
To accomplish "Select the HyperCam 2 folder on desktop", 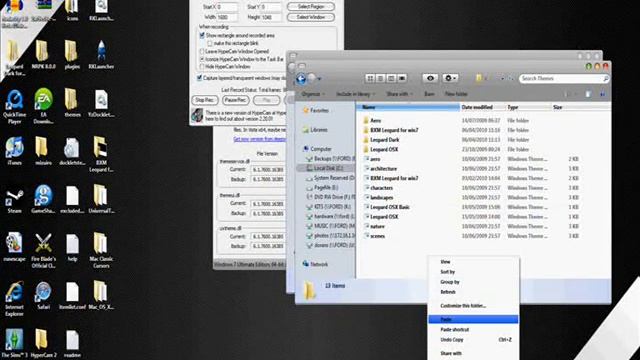I will coord(43,344).
